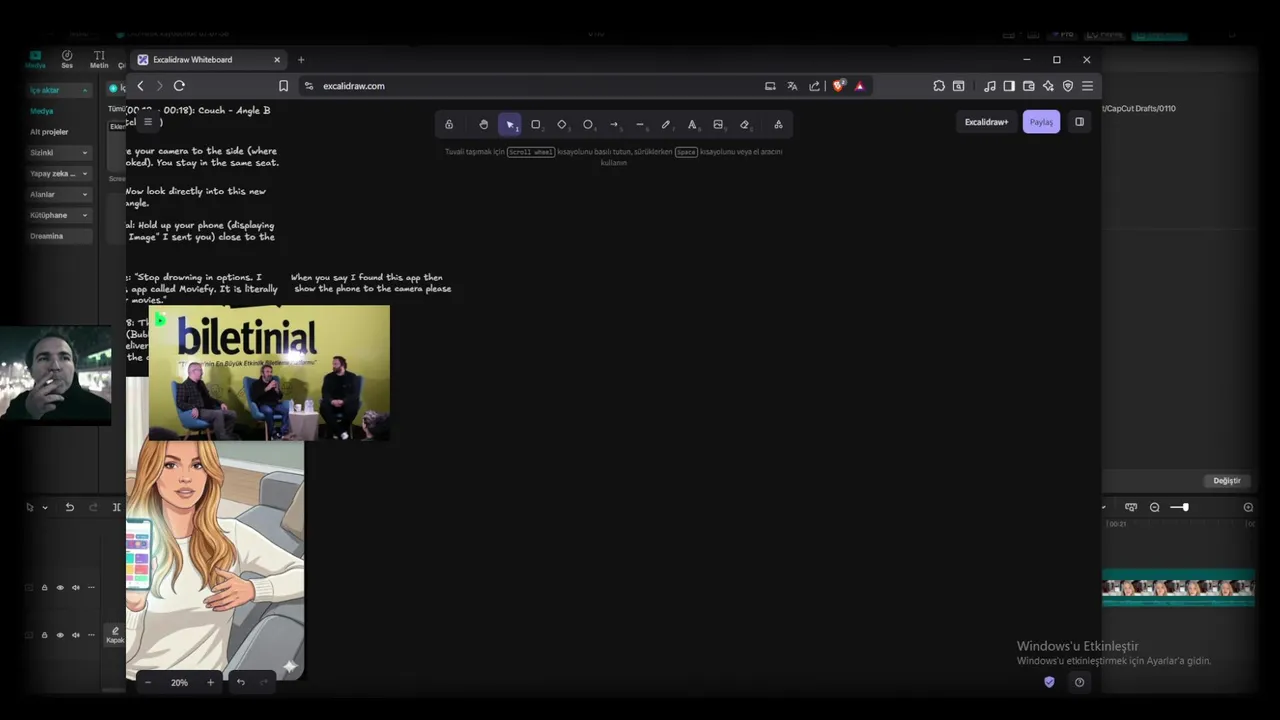Go forward in the browser
The width and height of the screenshot is (1280, 720).
pos(159,86)
